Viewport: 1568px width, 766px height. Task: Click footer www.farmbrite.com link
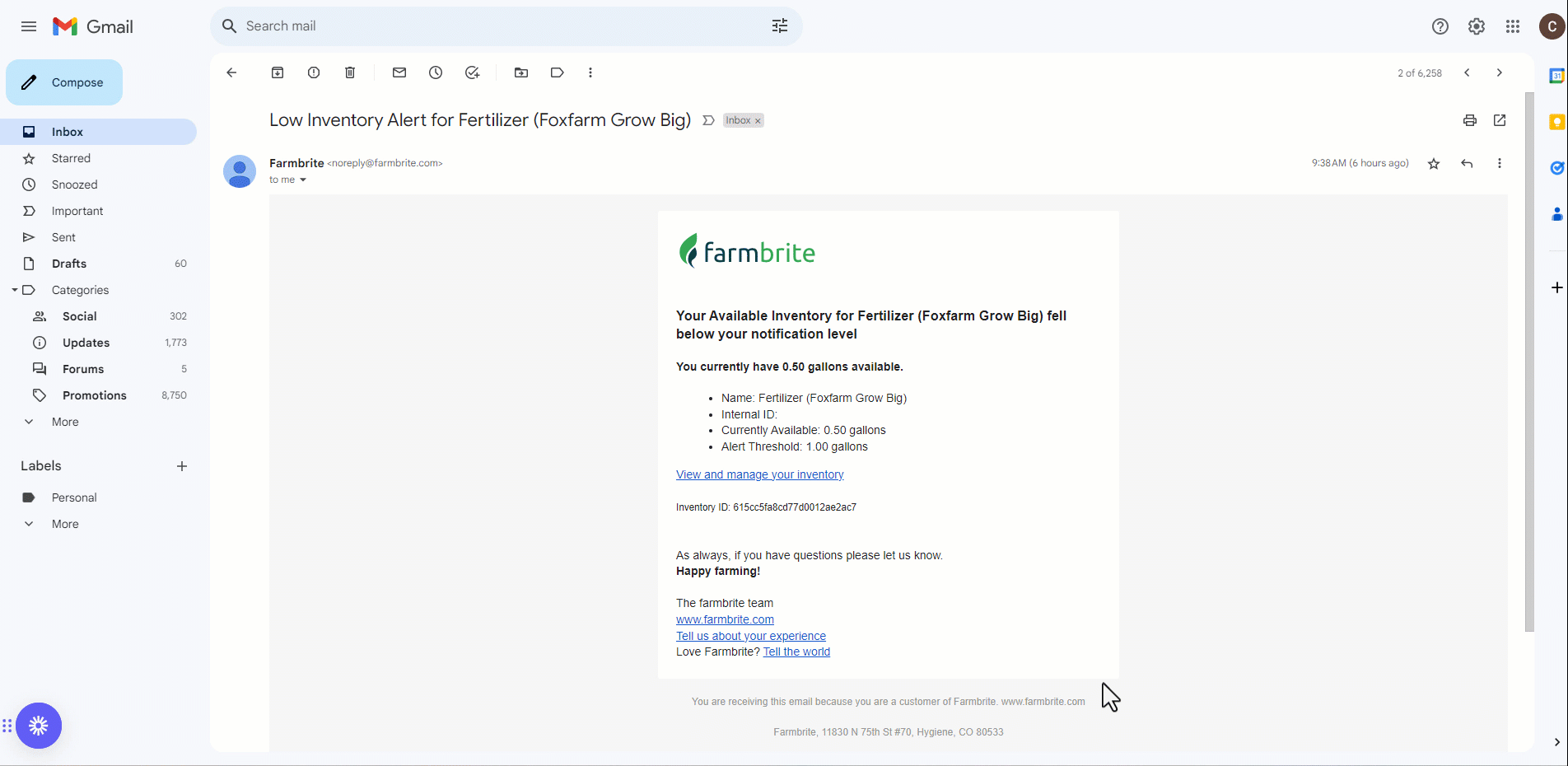pos(1043,702)
